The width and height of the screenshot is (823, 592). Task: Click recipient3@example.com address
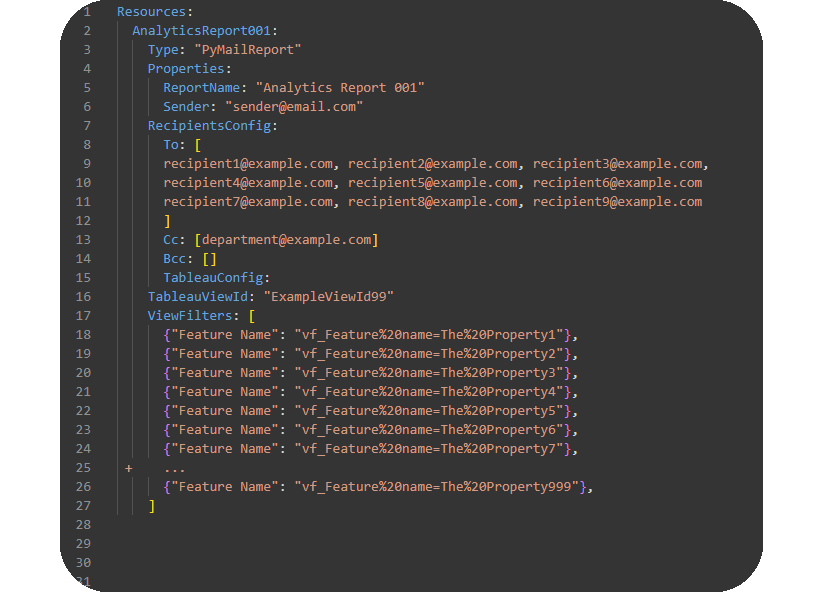point(617,164)
